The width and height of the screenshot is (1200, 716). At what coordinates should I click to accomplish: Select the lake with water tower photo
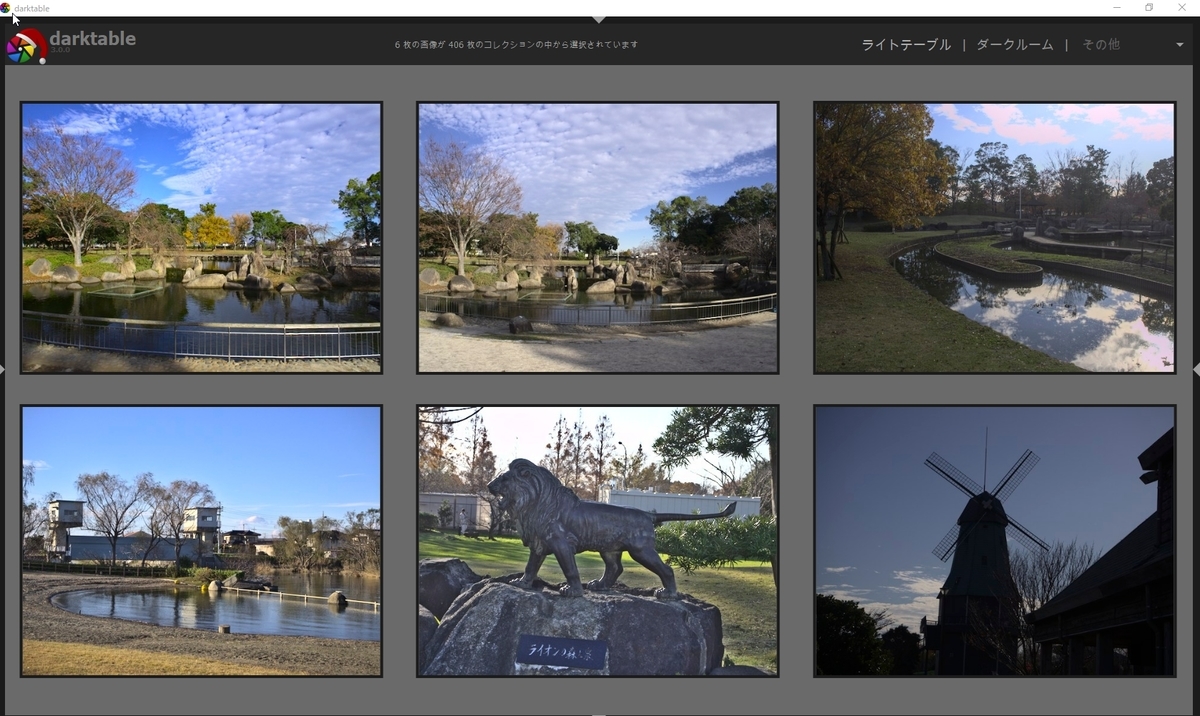point(201,541)
